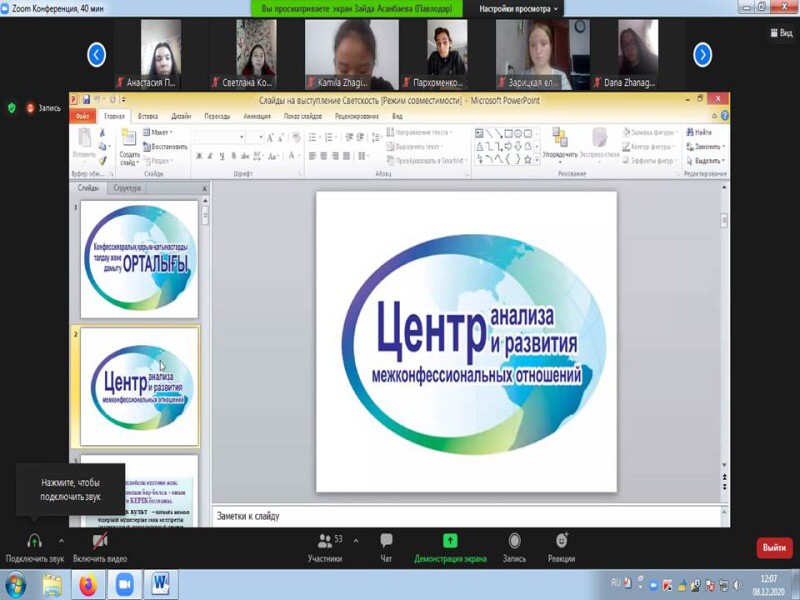Click the PowerPoint help question mark icon
This screenshot has width=800, height=600.
click(x=724, y=116)
